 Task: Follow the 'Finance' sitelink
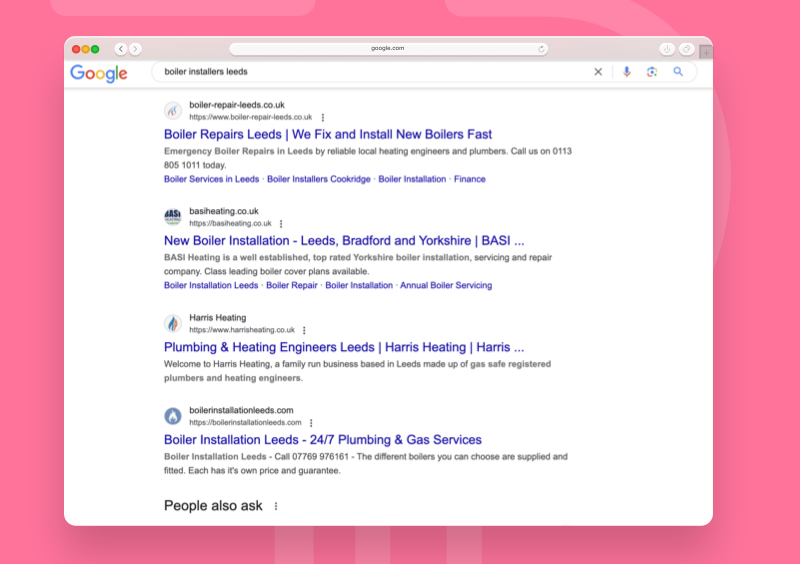pos(469,179)
